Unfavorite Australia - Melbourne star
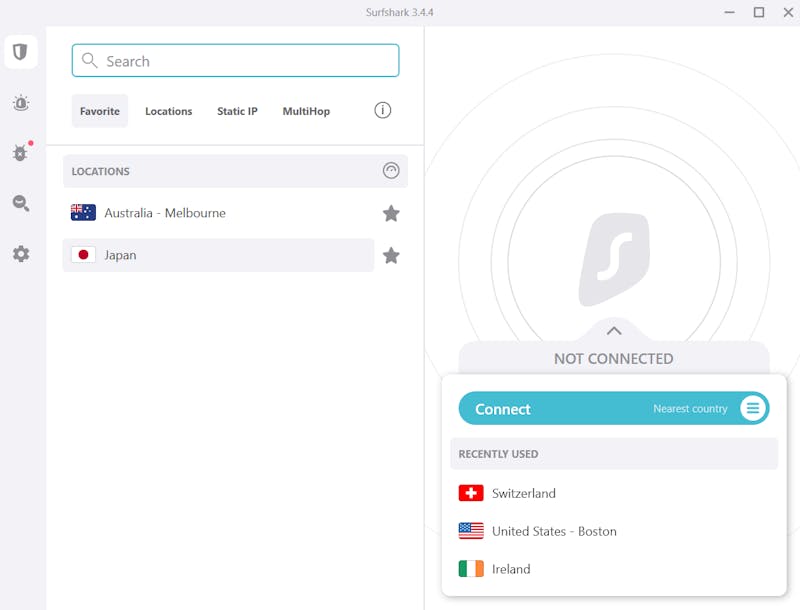The width and height of the screenshot is (800, 610). (x=391, y=213)
